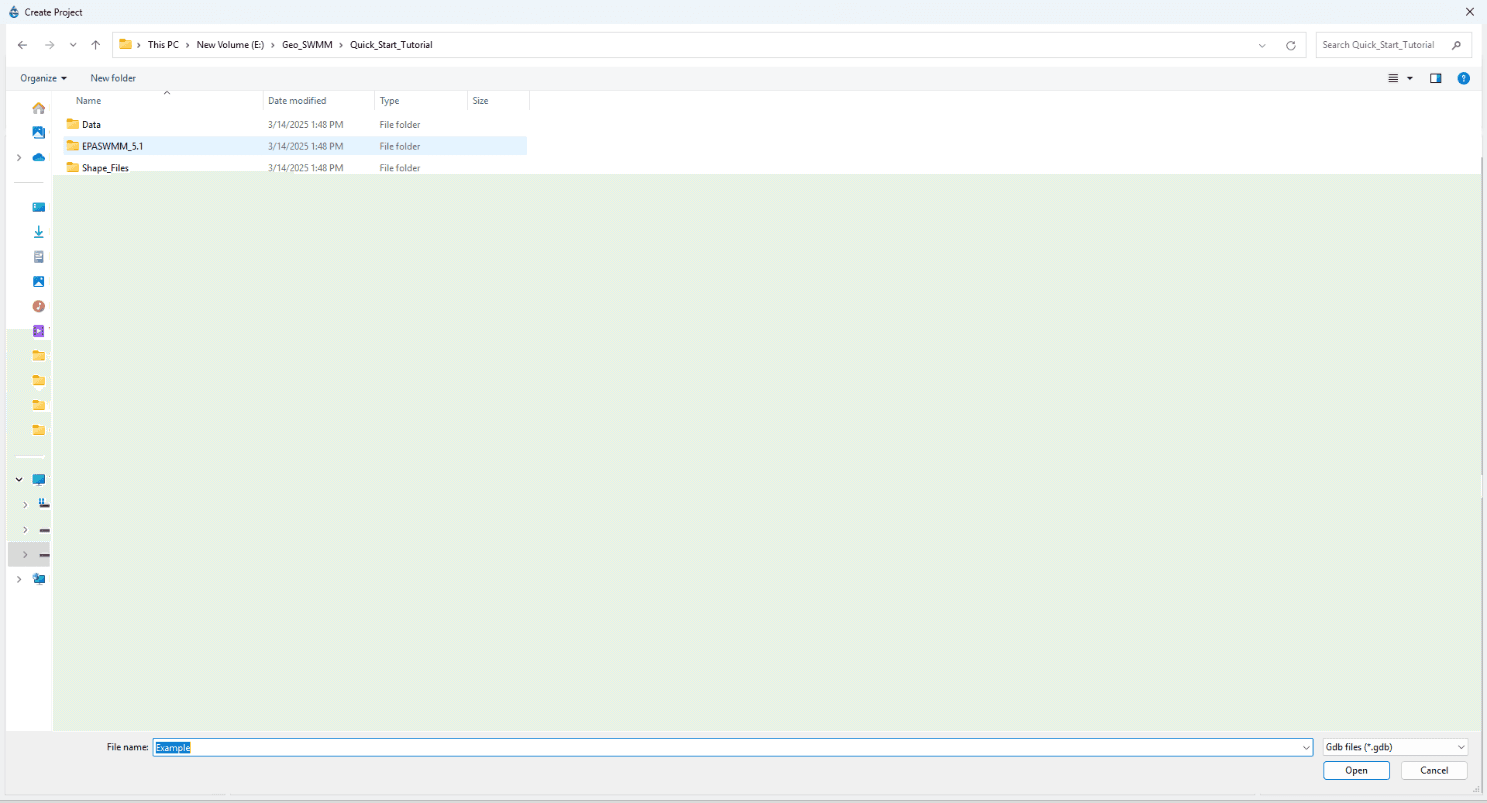
Task: Select the Downloads folder icon
Action: click(x=38, y=231)
